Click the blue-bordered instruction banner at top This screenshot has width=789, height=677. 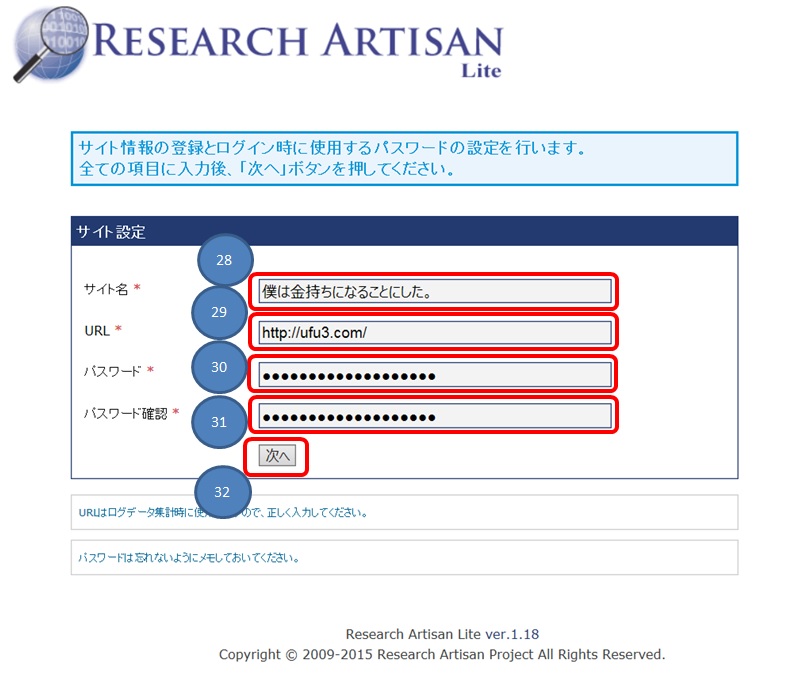point(404,158)
